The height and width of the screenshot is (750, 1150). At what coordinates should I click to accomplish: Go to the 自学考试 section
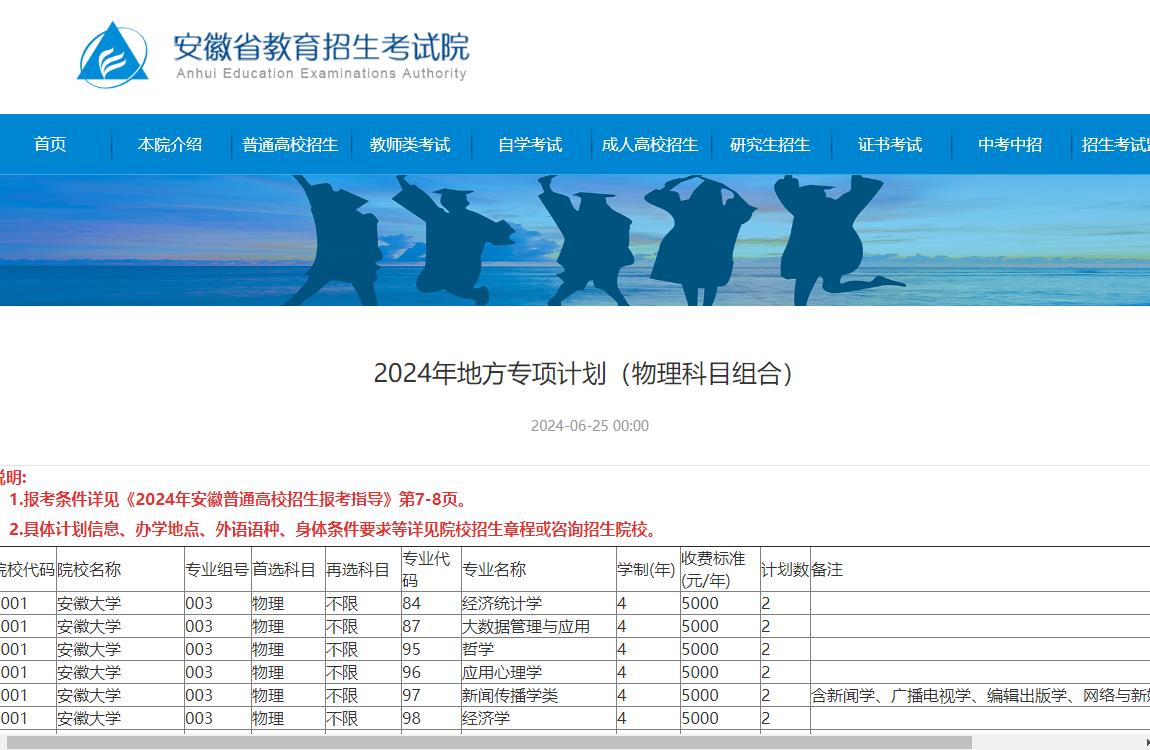click(528, 143)
